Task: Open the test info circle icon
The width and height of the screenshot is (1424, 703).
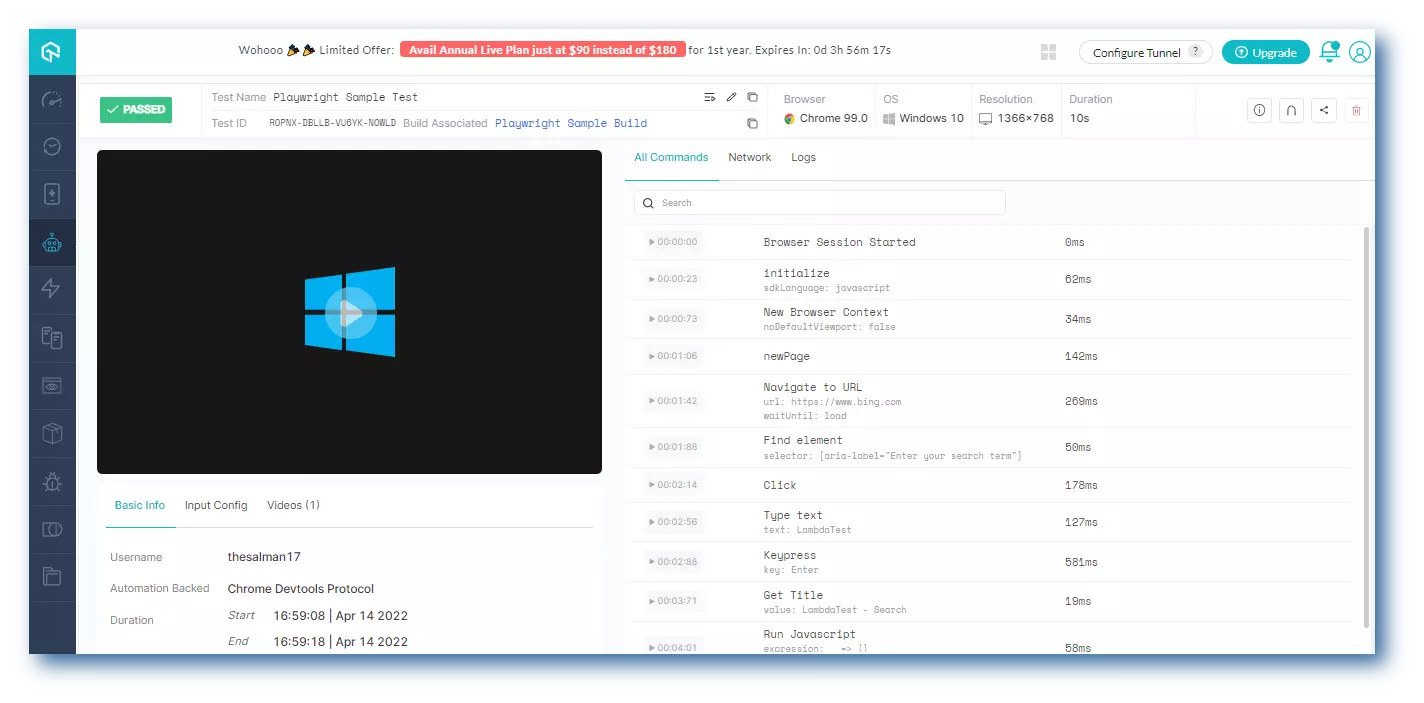Action: pos(1259,110)
